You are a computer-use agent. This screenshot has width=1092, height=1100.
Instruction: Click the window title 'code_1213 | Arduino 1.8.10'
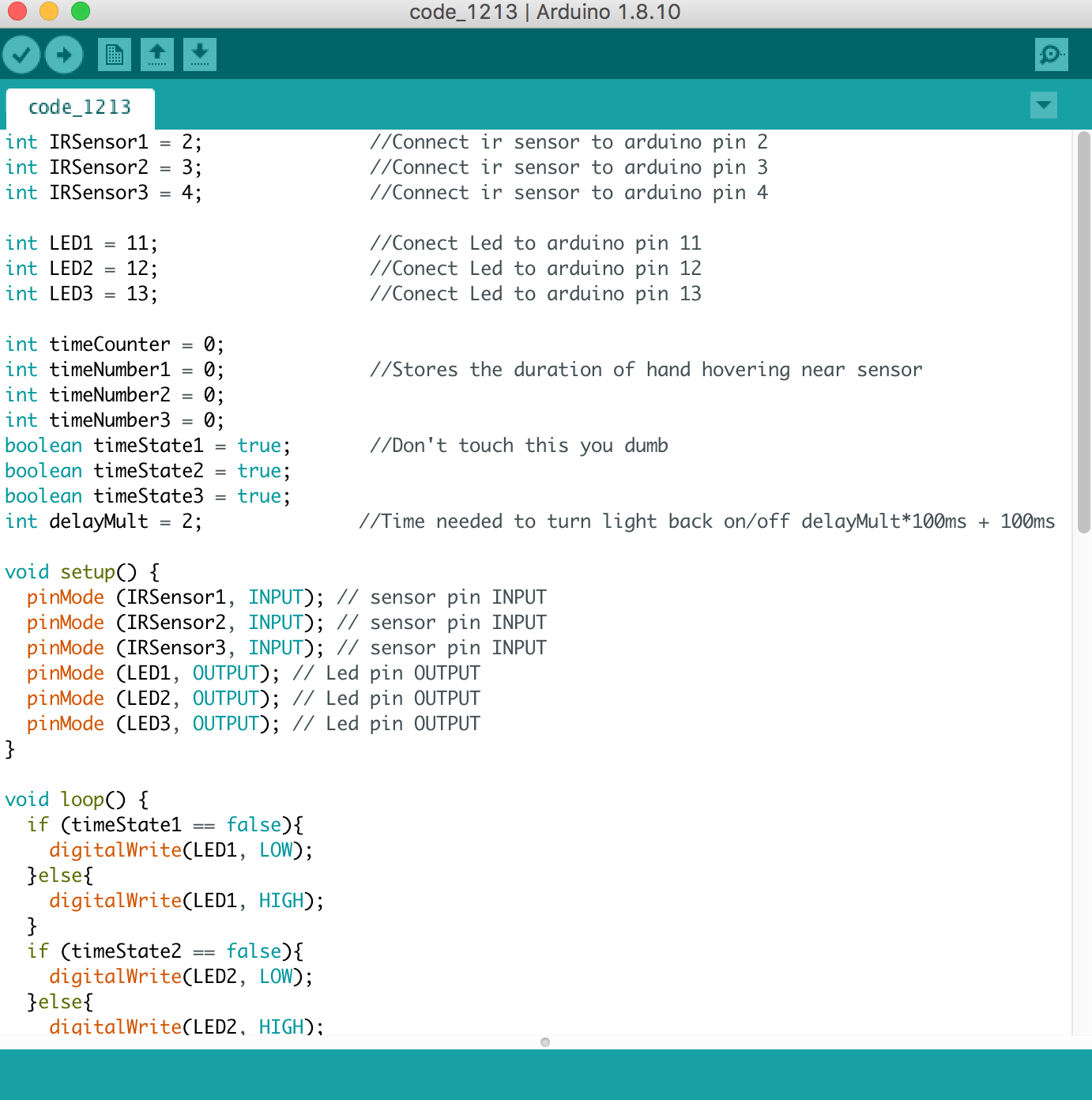point(545,12)
